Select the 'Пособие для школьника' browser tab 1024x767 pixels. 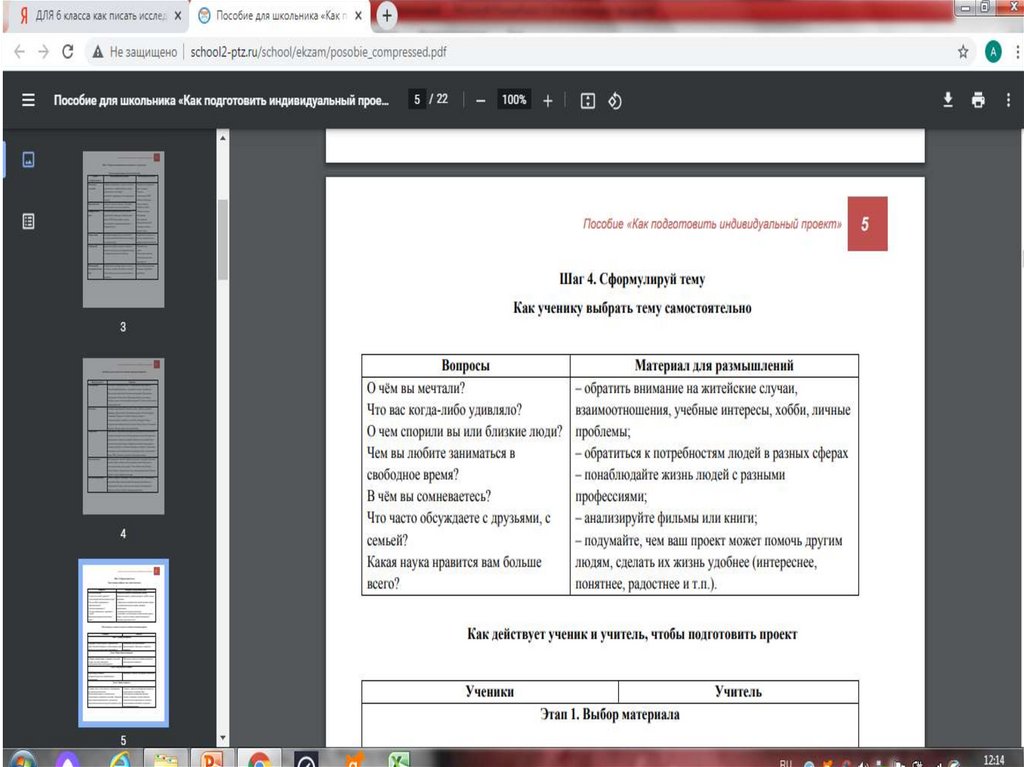click(270, 16)
